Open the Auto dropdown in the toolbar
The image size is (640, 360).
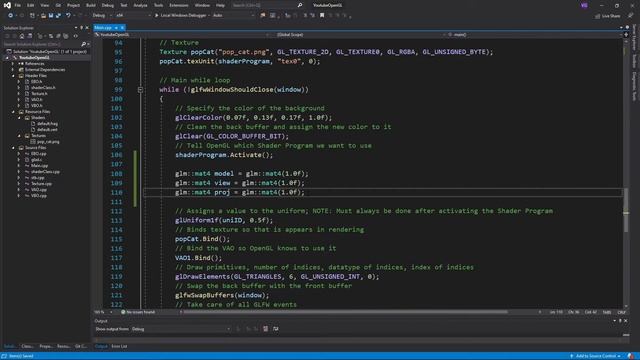click(x=233, y=16)
